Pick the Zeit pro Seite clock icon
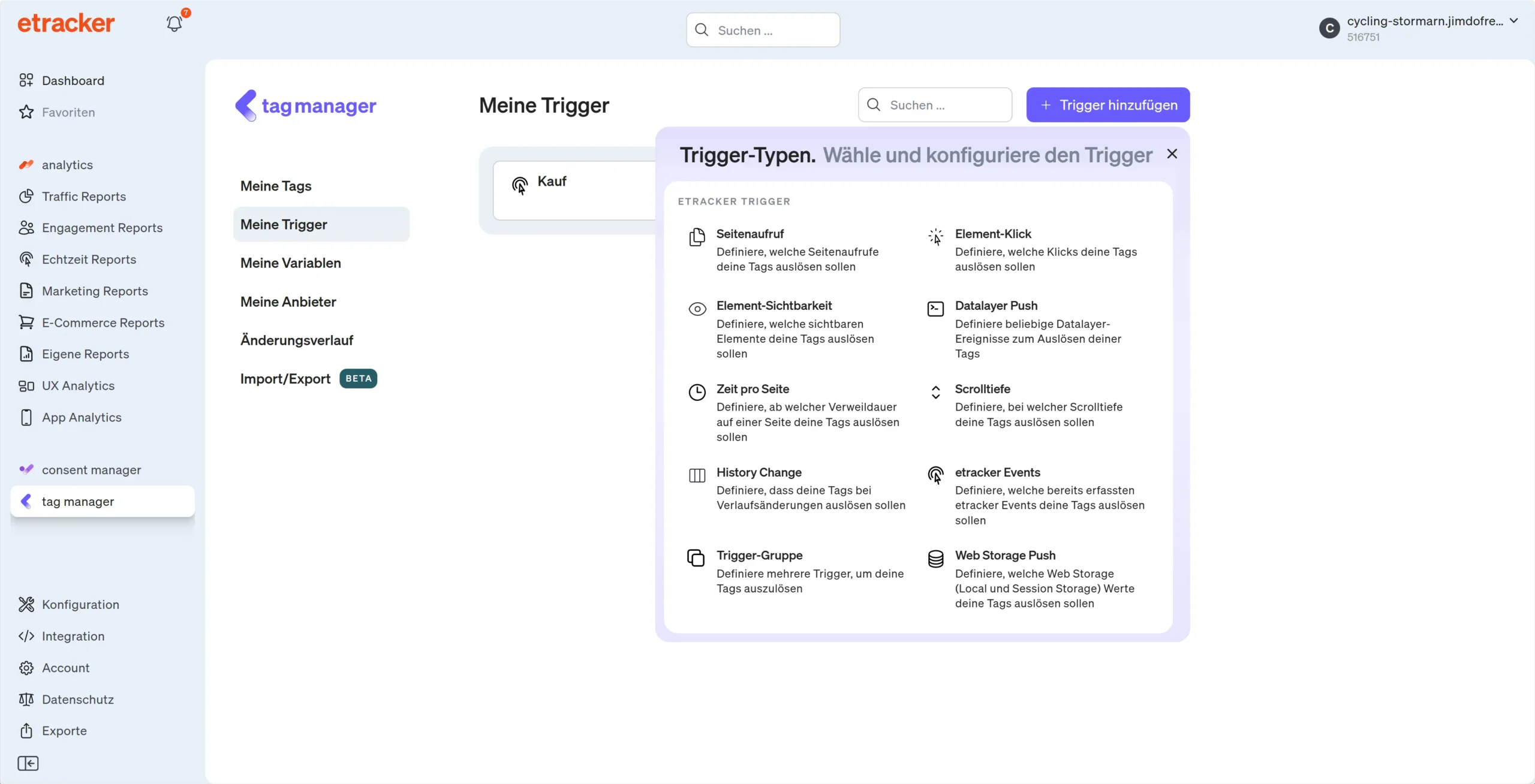The height and width of the screenshot is (784, 1535). [x=697, y=392]
